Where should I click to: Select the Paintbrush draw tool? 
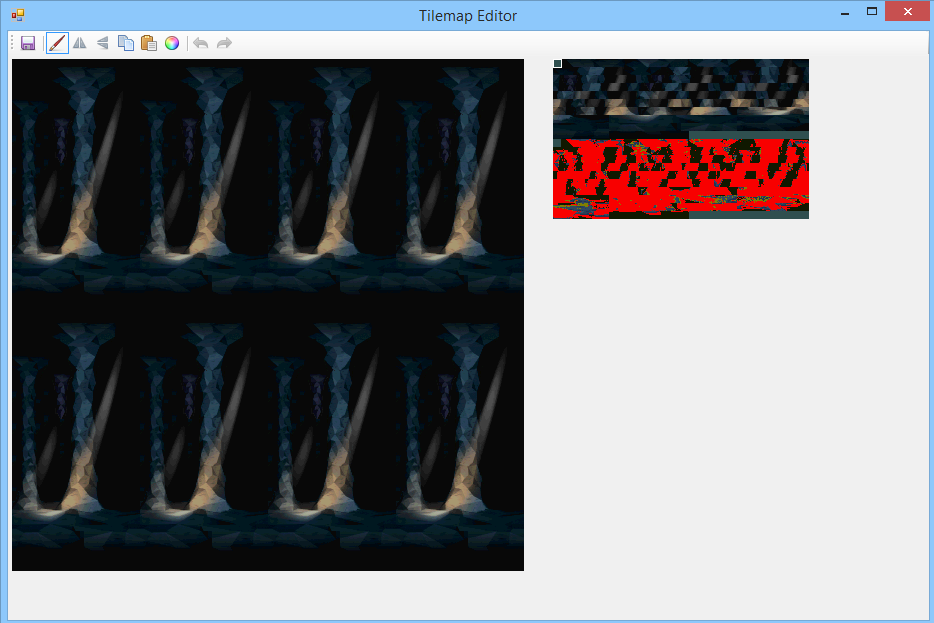pos(57,43)
